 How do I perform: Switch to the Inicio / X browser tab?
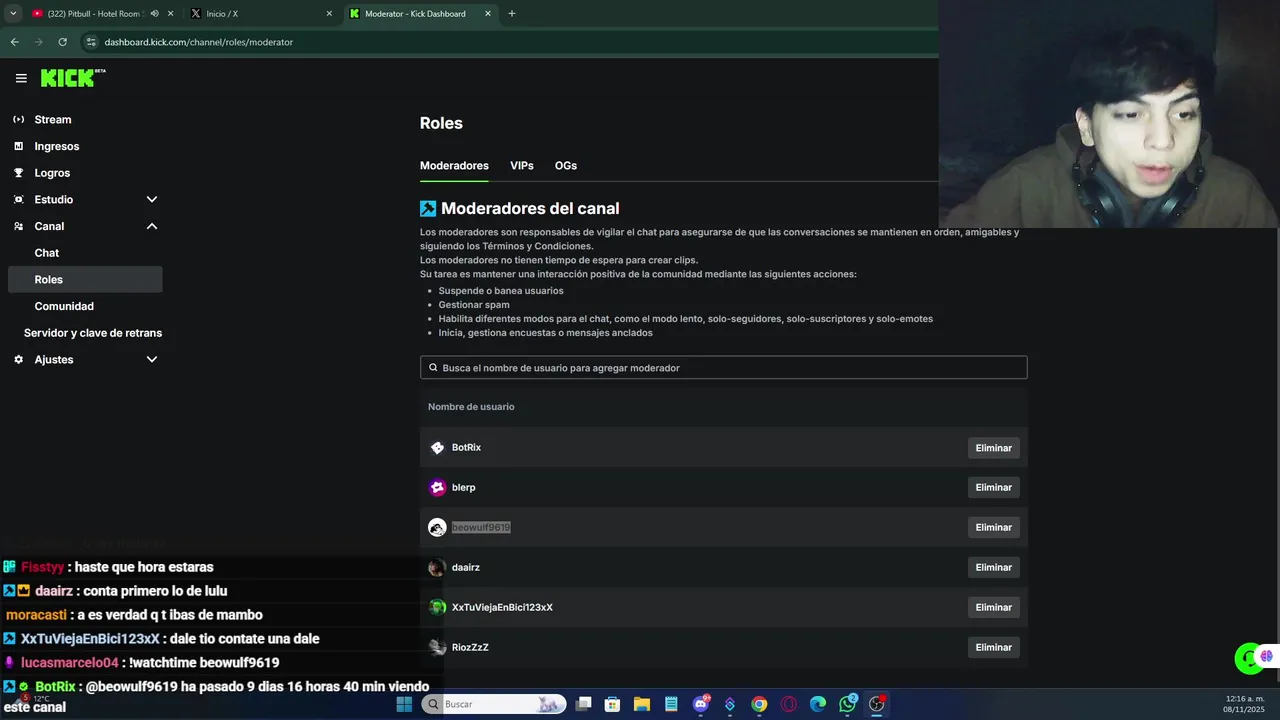coord(260,13)
